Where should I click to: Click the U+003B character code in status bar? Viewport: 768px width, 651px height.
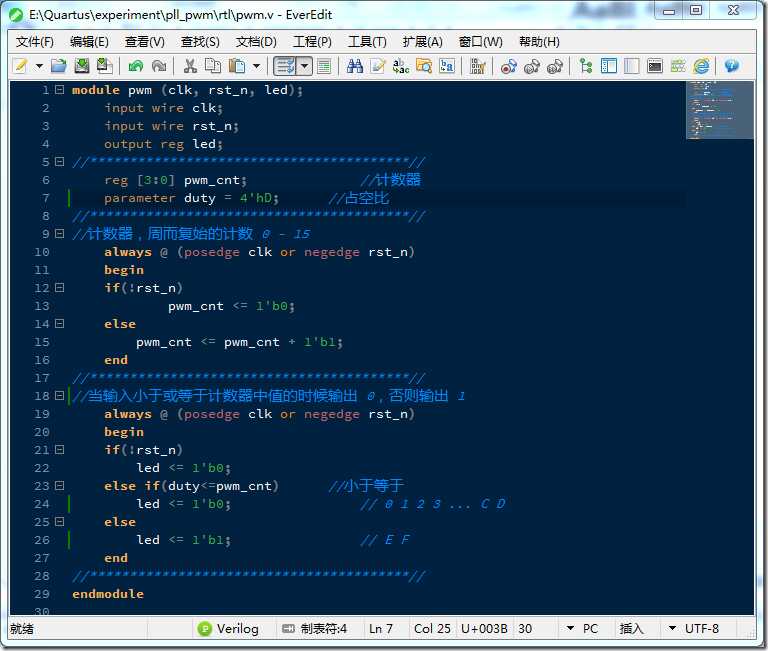[x=484, y=628]
